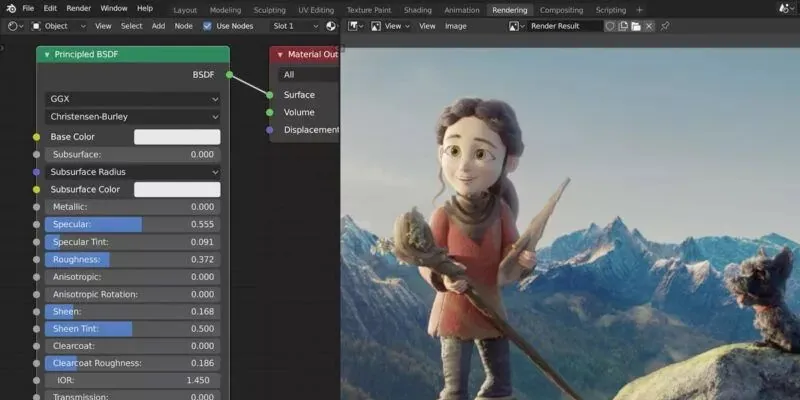Click the Subsurface Color input socket

36,189
